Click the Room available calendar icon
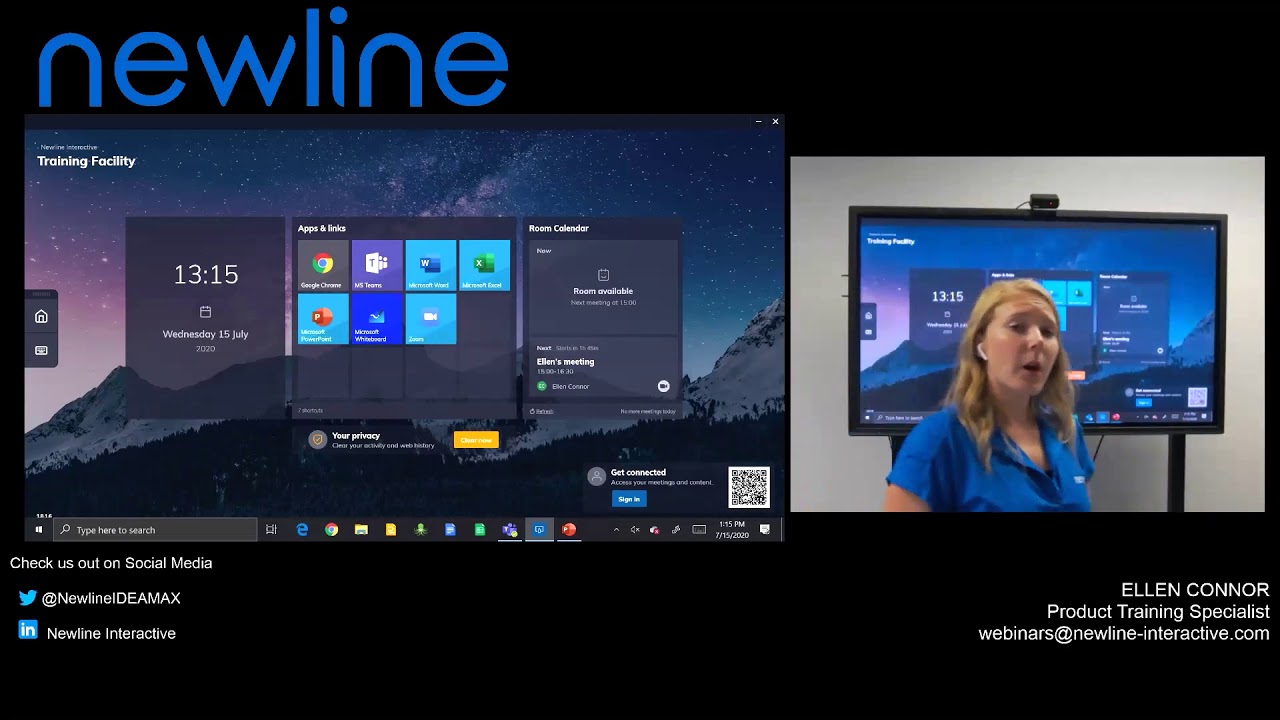 tap(603, 275)
